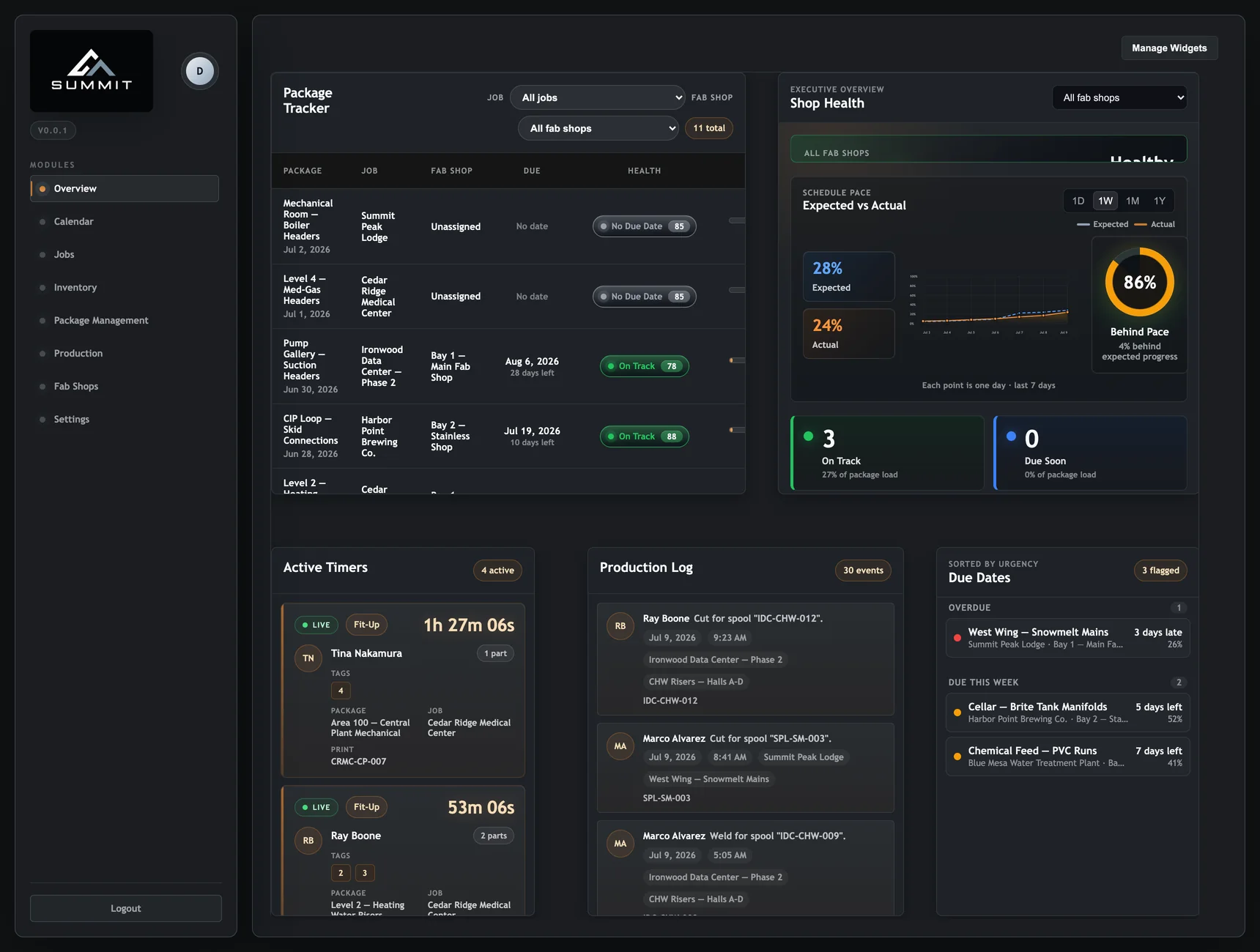Open West Wing — Snowmelt Mains due item

click(x=1067, y=638)
